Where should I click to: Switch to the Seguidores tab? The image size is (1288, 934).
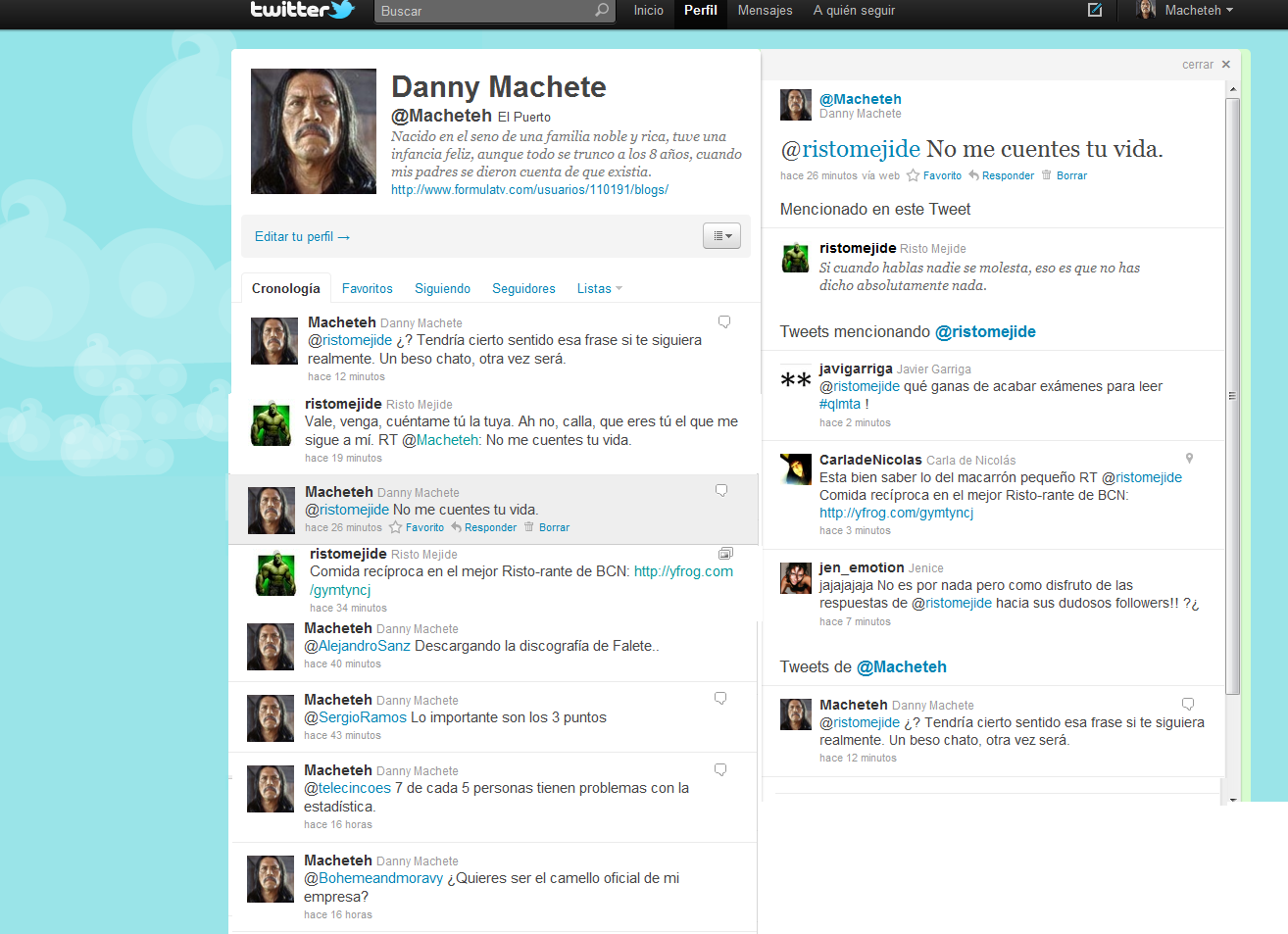point(523,289)
